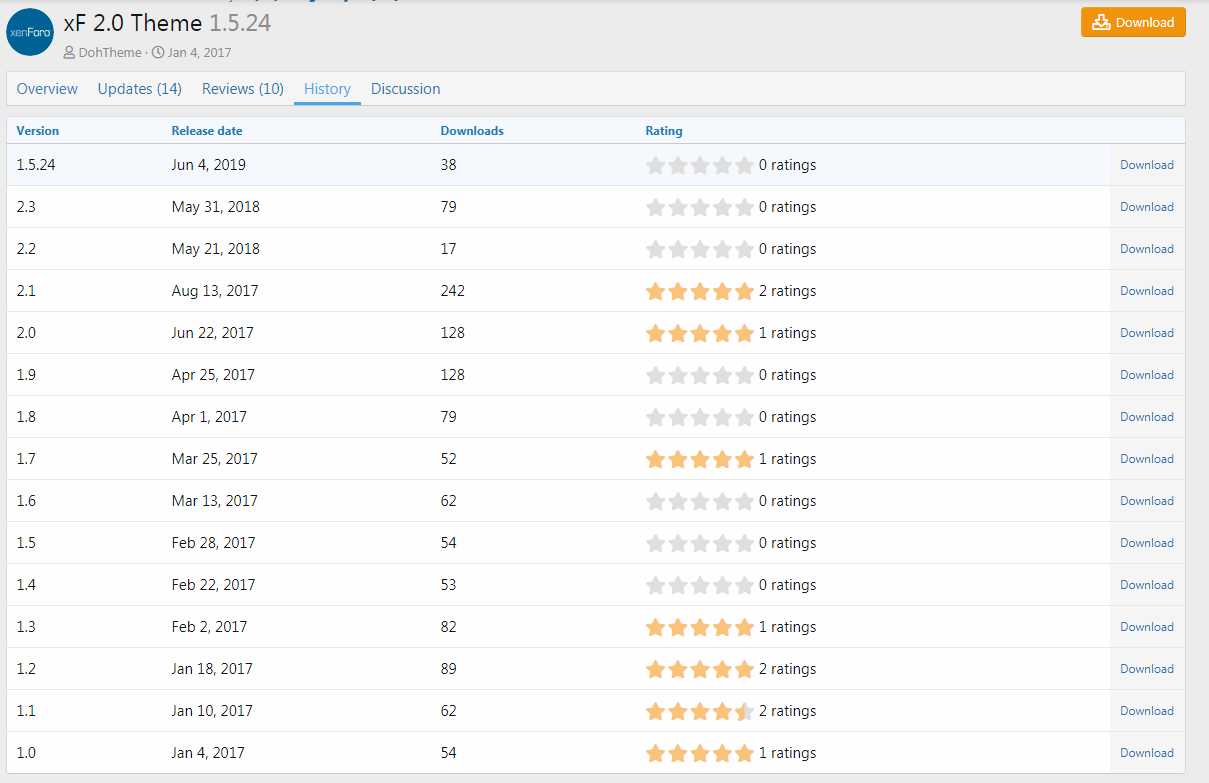Click the xenForo resource logo icon

[30, 32]
